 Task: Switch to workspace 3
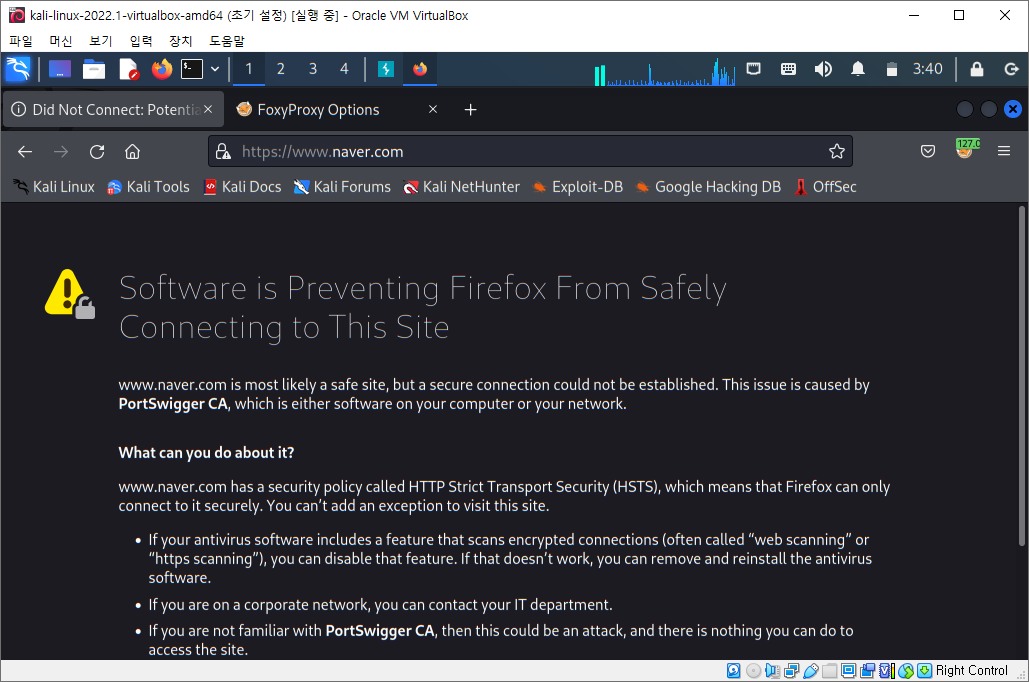(x=313, y=69)
